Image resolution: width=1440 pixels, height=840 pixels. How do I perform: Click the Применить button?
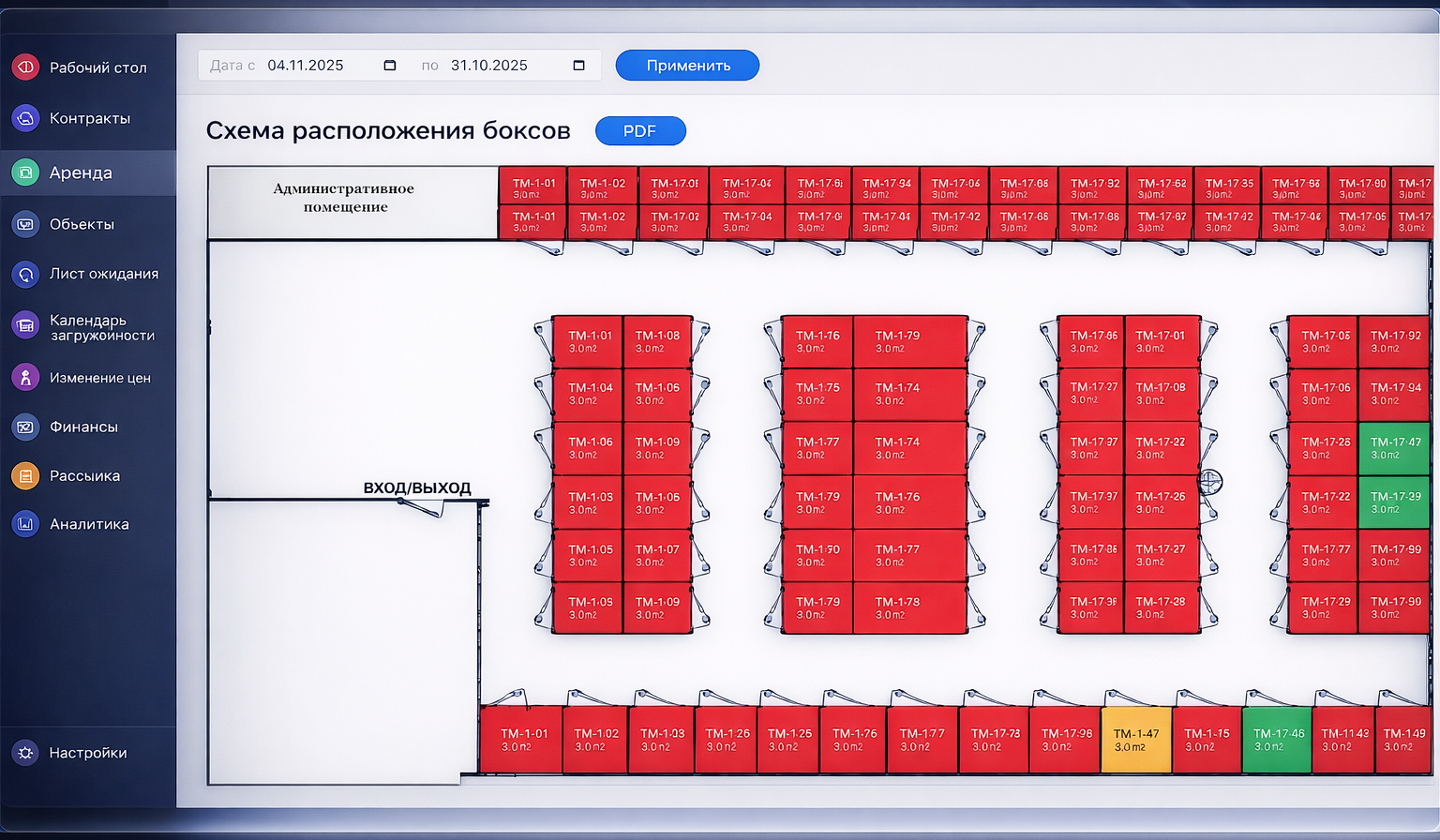click(687, 65)
